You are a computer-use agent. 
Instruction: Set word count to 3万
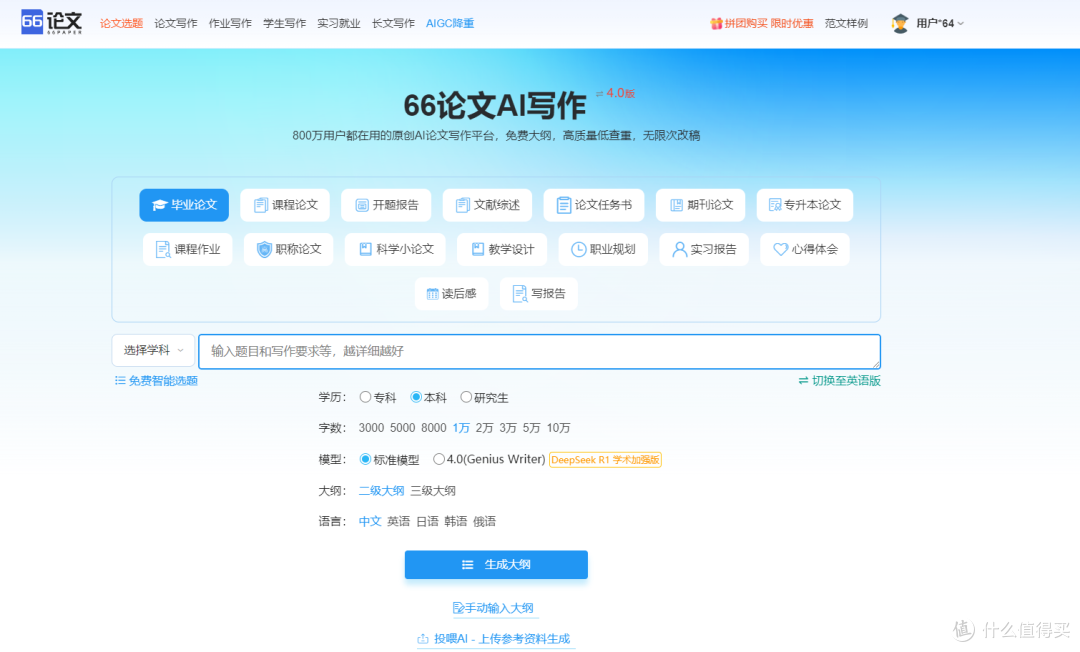pos(508,428)
